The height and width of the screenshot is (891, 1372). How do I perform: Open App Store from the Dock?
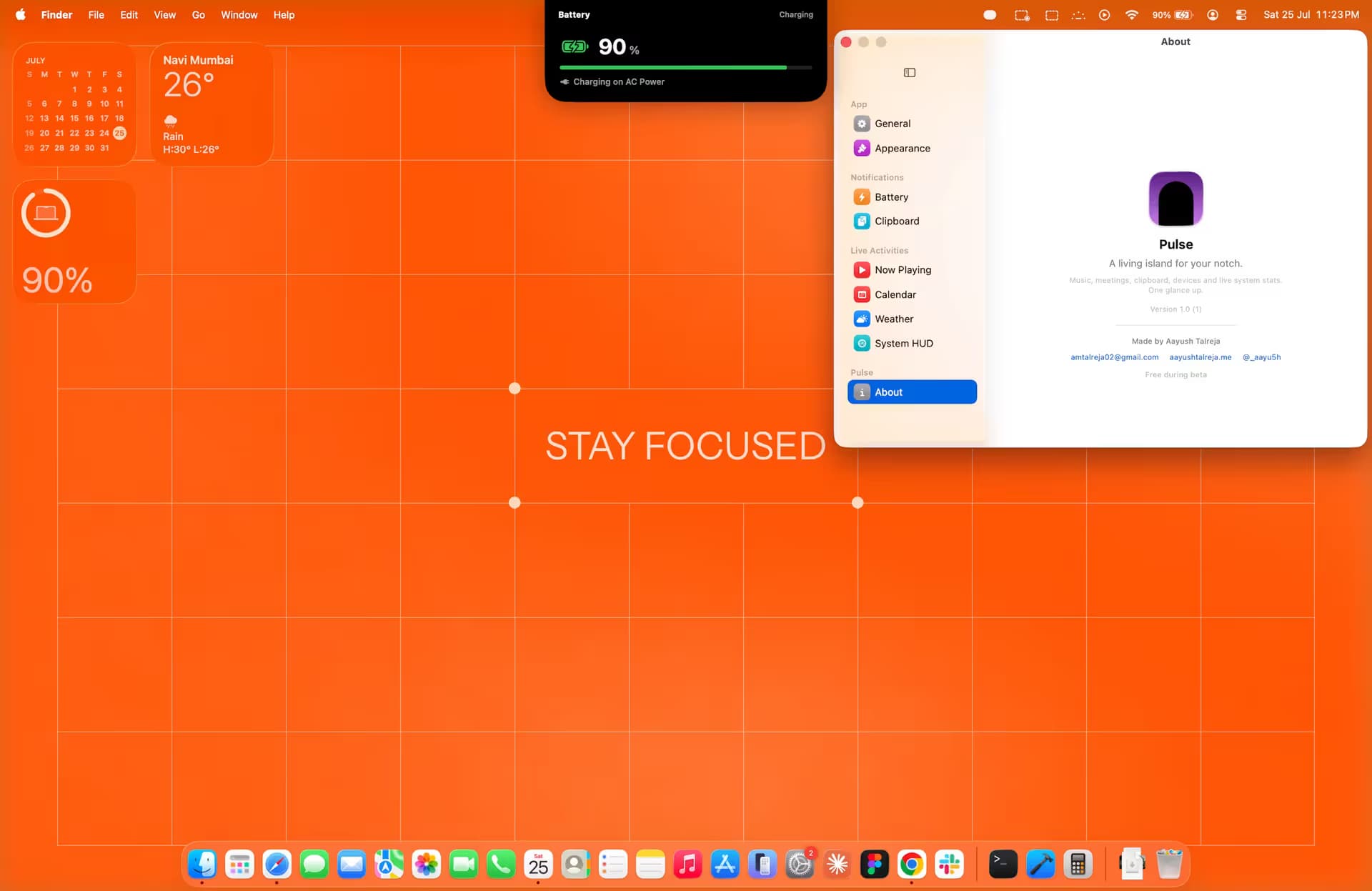point(725,865)
